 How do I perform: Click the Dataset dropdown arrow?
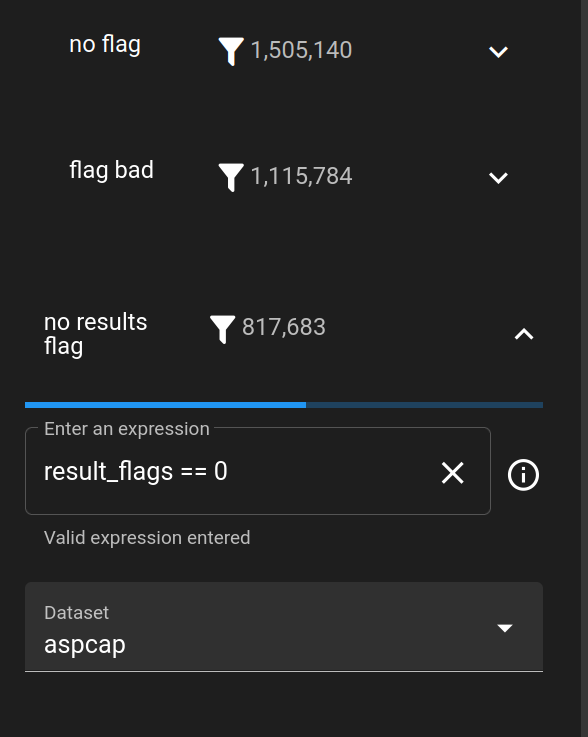click(x=505, y=628)
